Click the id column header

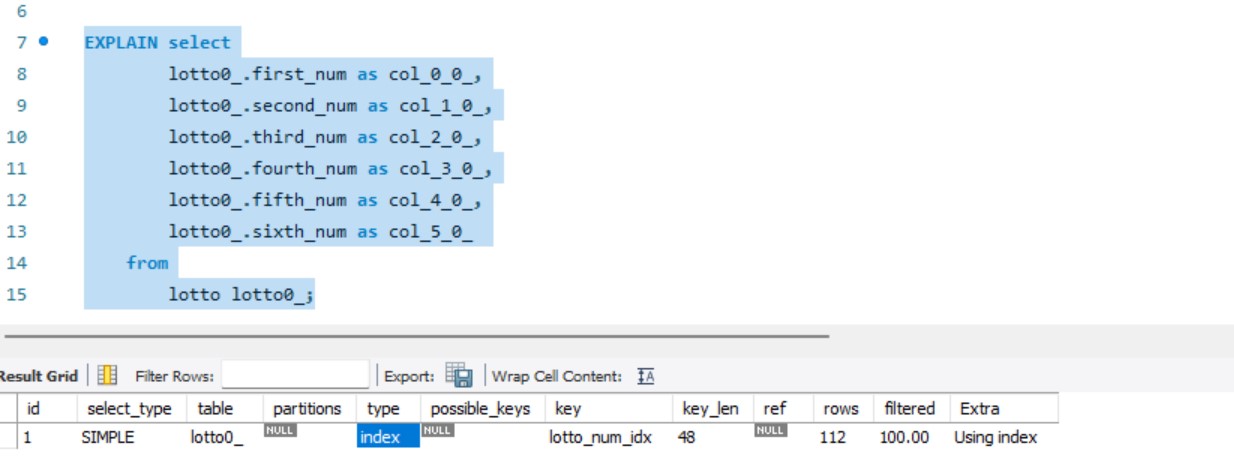pos(47,408)
